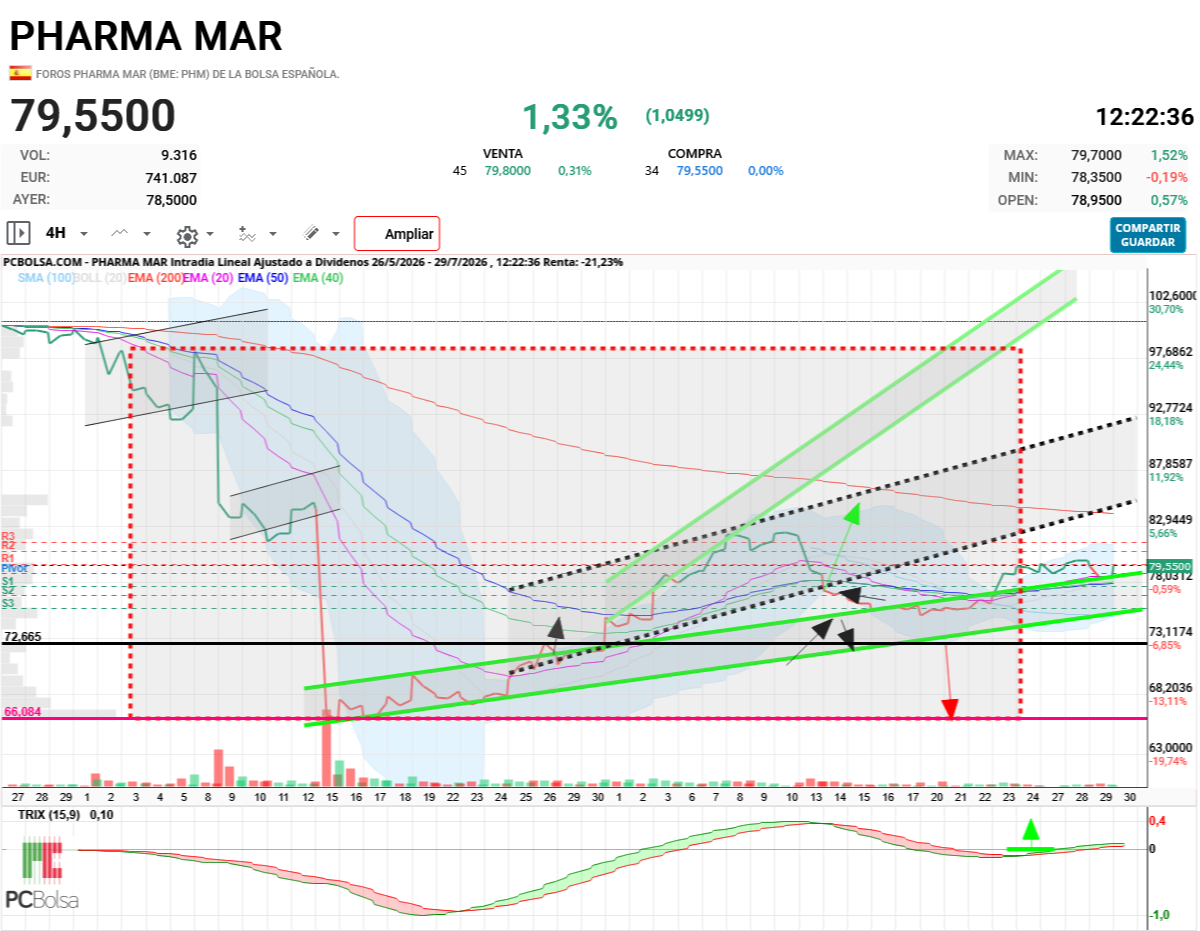
Task: Click the 66,084 pink level label
Action: pos(22,712)
